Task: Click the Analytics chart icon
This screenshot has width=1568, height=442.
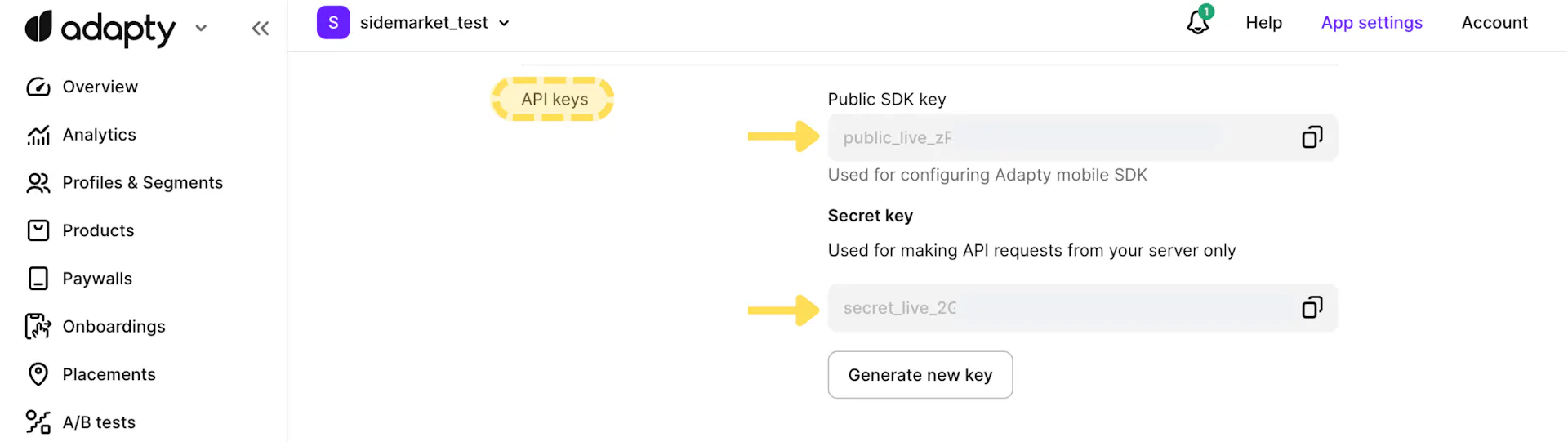Action: (x=38, y=135)
